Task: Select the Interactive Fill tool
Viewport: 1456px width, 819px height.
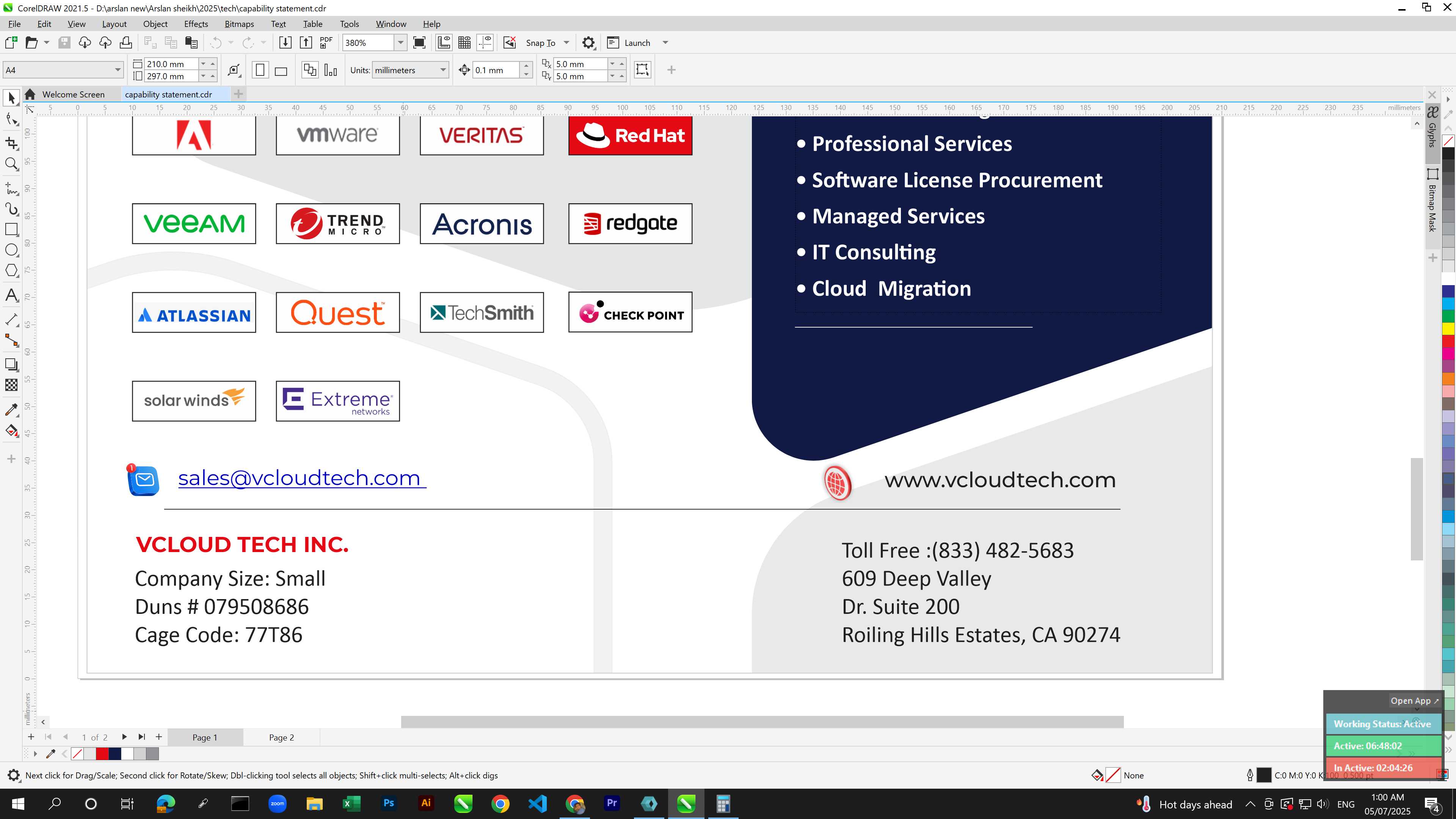Action: 11,431
